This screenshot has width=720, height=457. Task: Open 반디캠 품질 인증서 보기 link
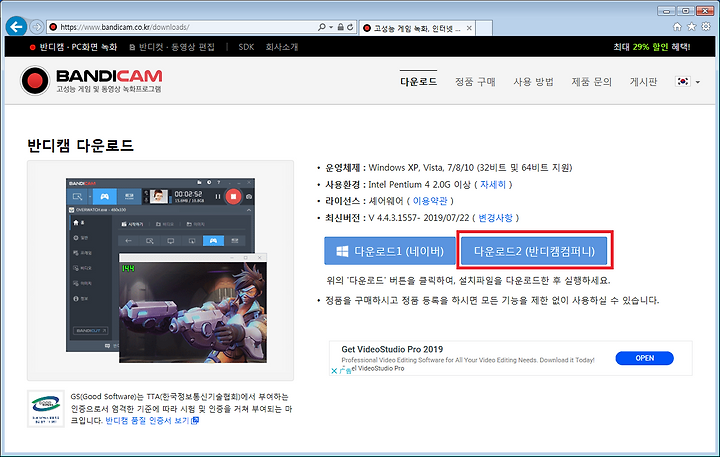click(x=152, y=421)
